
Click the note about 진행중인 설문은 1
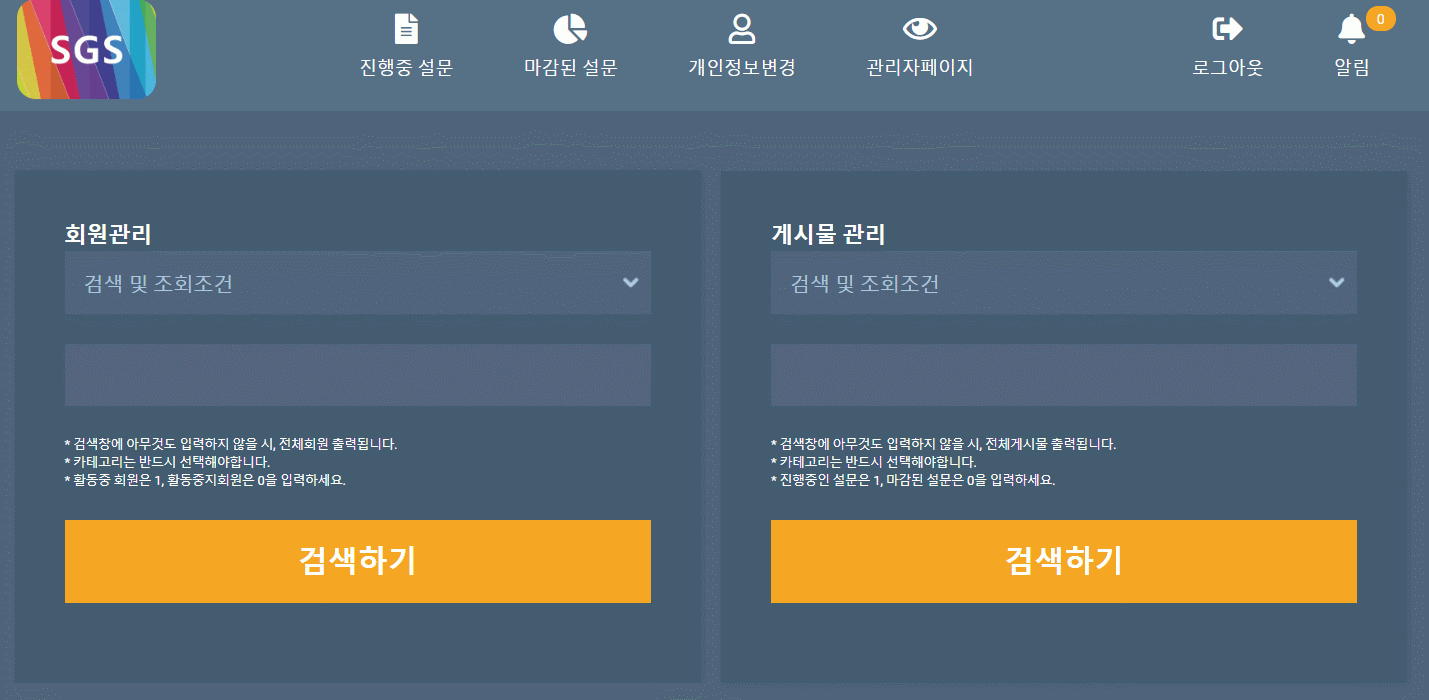(913, 480)
